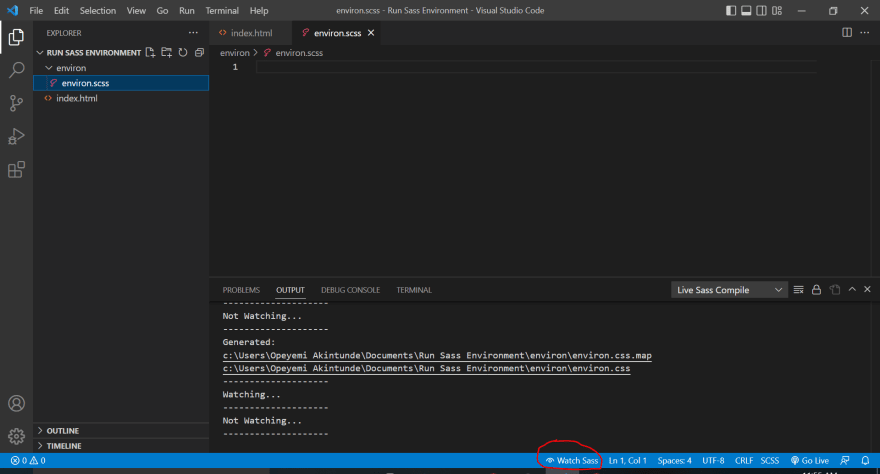
Task: Open the Run menu
Action: (x=186, y=11)
